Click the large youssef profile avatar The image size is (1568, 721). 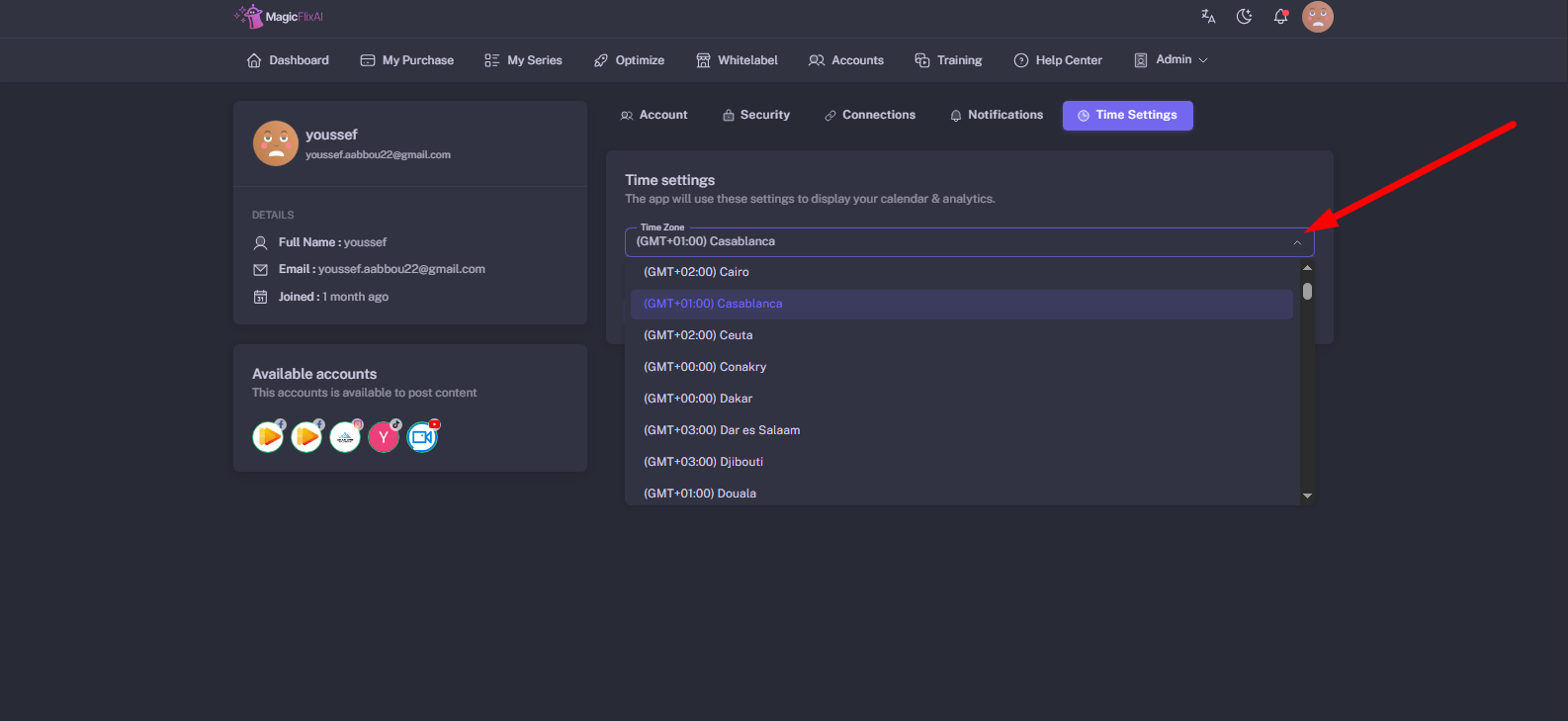coord(276,143)
